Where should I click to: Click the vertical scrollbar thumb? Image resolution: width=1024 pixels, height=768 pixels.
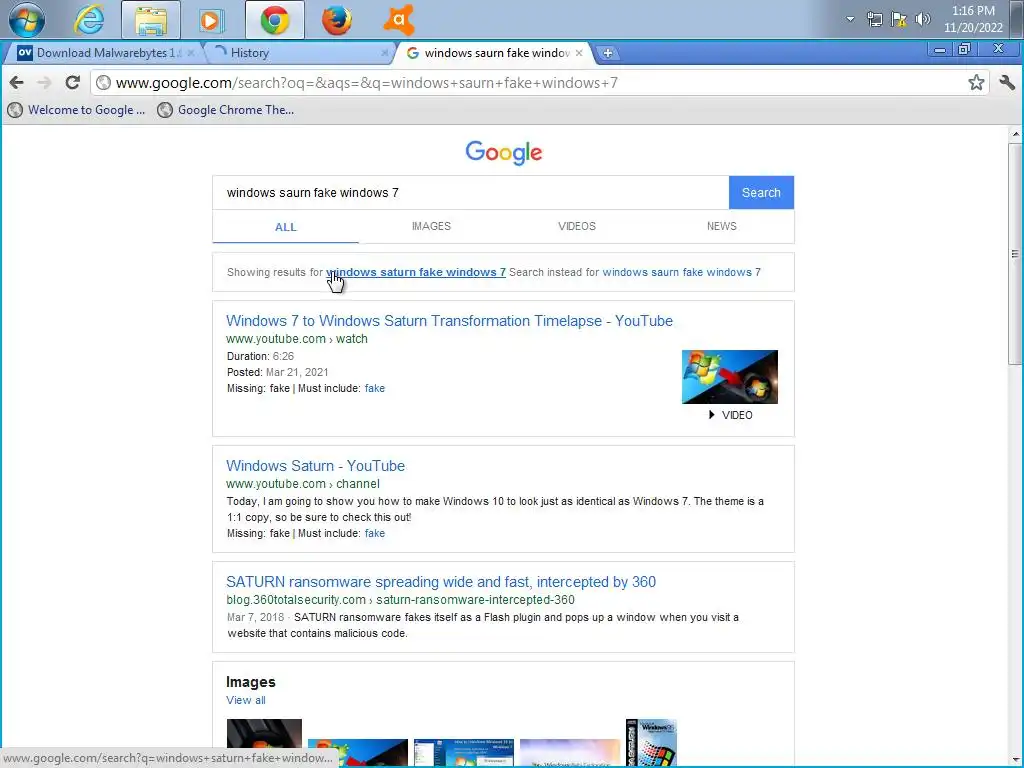pyautogui.click(x=1015, y=254)
